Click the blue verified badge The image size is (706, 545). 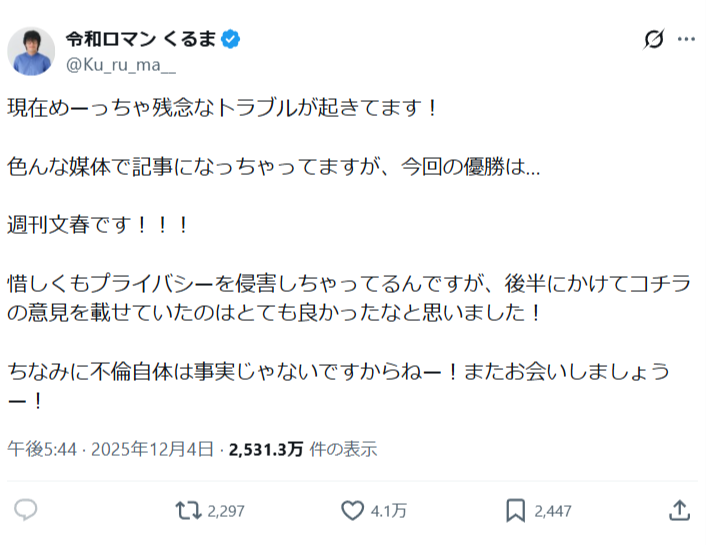[x=230, y=40]
